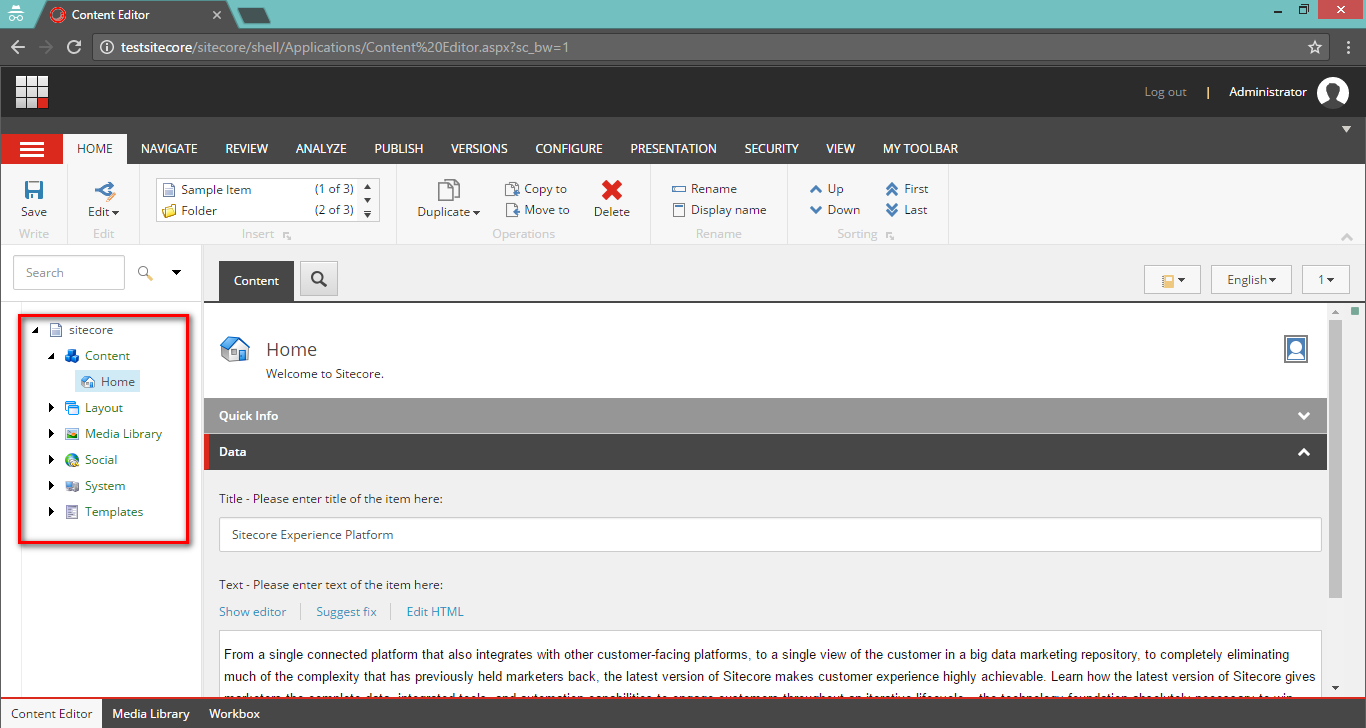
Task: Expand the Templates tree node
Action: [52, 512]
